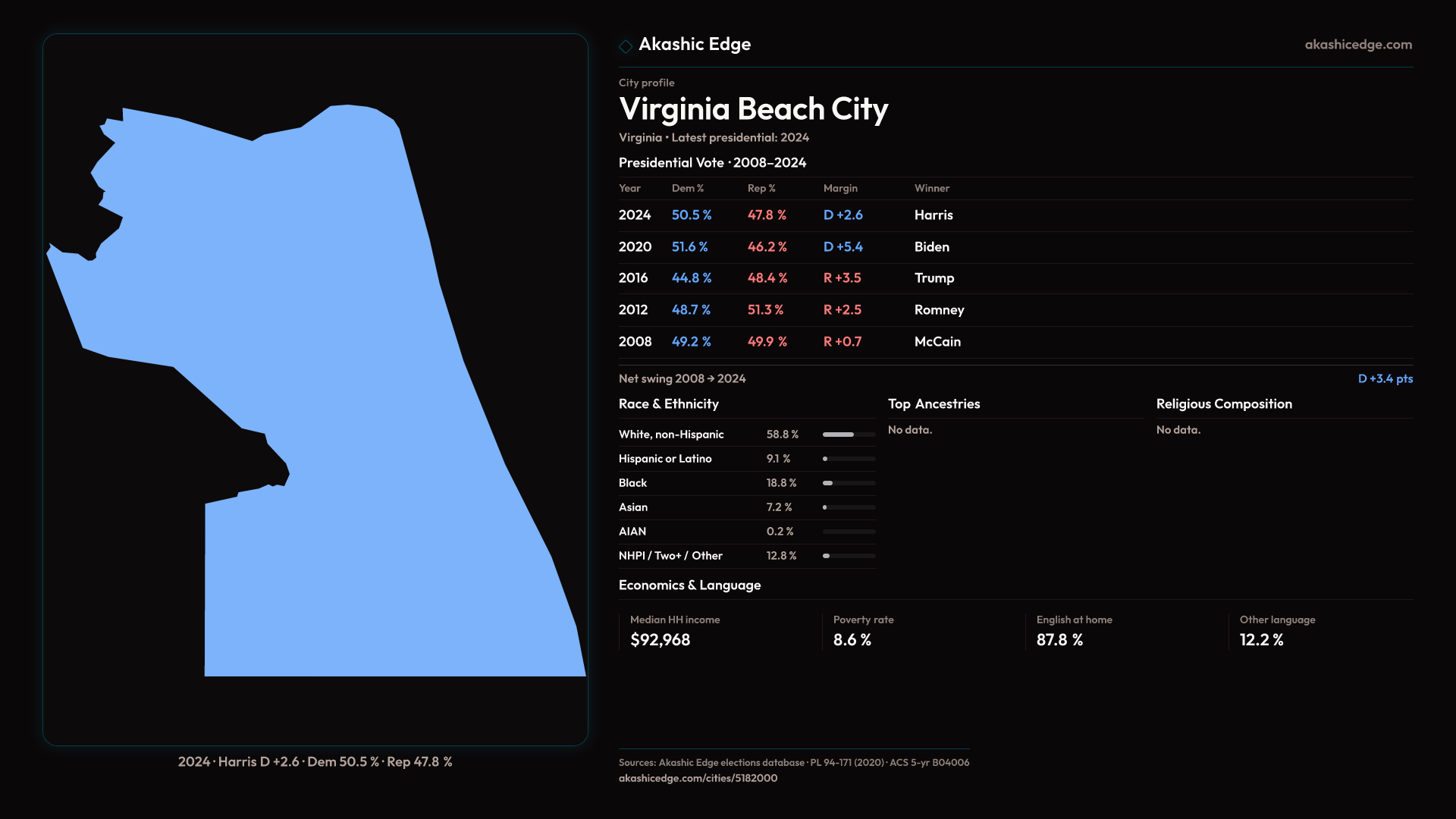Click the map caption with 2024 Harris result
The width and height of the screenshot is (1456, 819).
[x=315, y=762]
